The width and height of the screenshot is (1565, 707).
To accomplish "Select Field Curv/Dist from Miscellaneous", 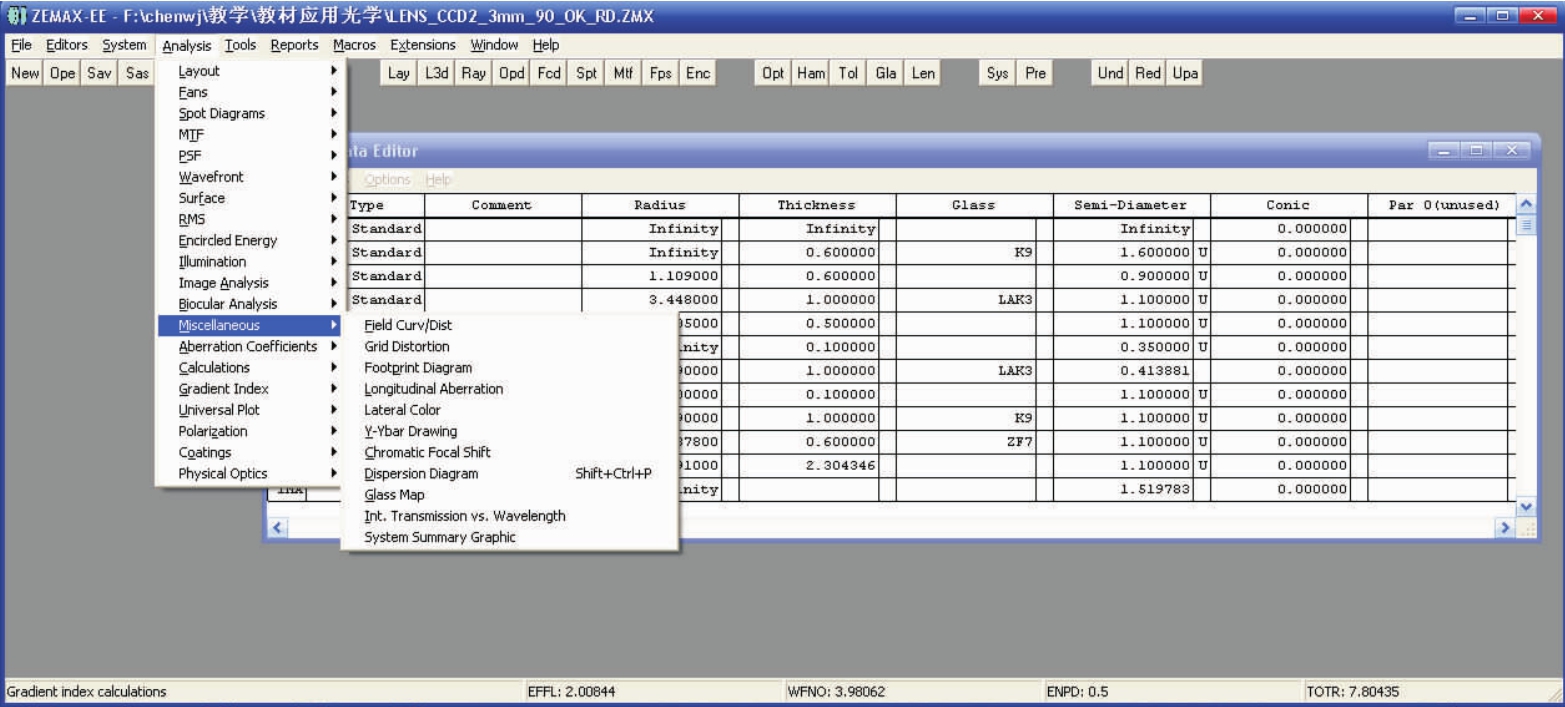I will coord(509,325).
